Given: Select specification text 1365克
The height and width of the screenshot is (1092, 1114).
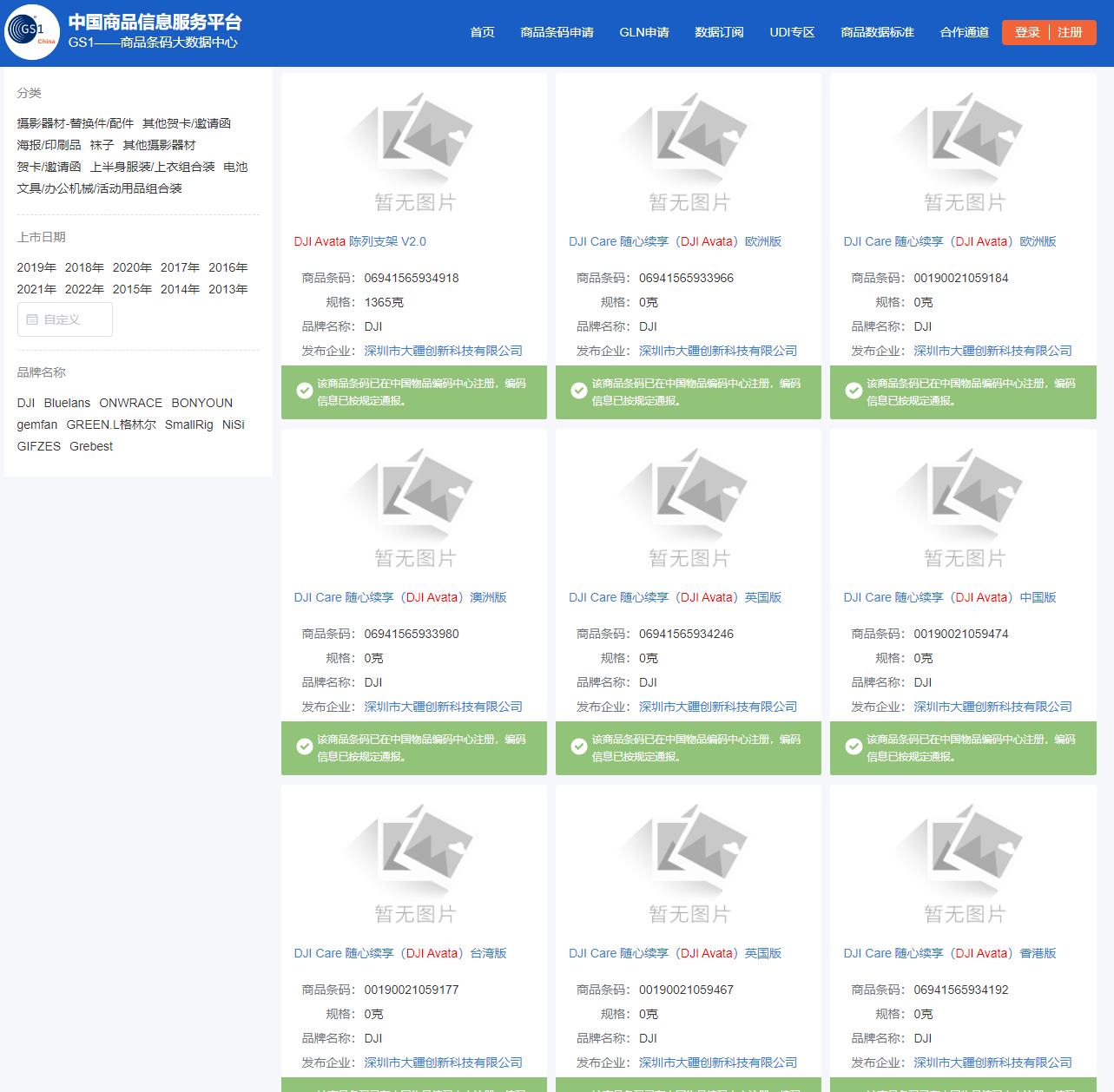Looking at the screenshot, I should [x=384, y=302].
